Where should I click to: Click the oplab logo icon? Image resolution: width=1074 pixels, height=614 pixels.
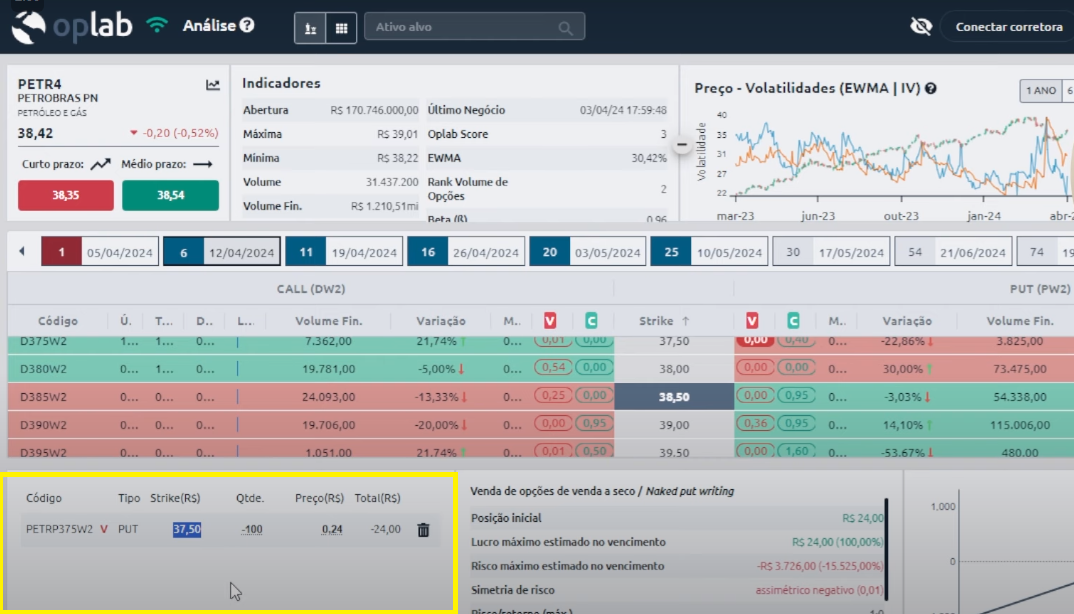pyautogui.click(x=28, y=27)
